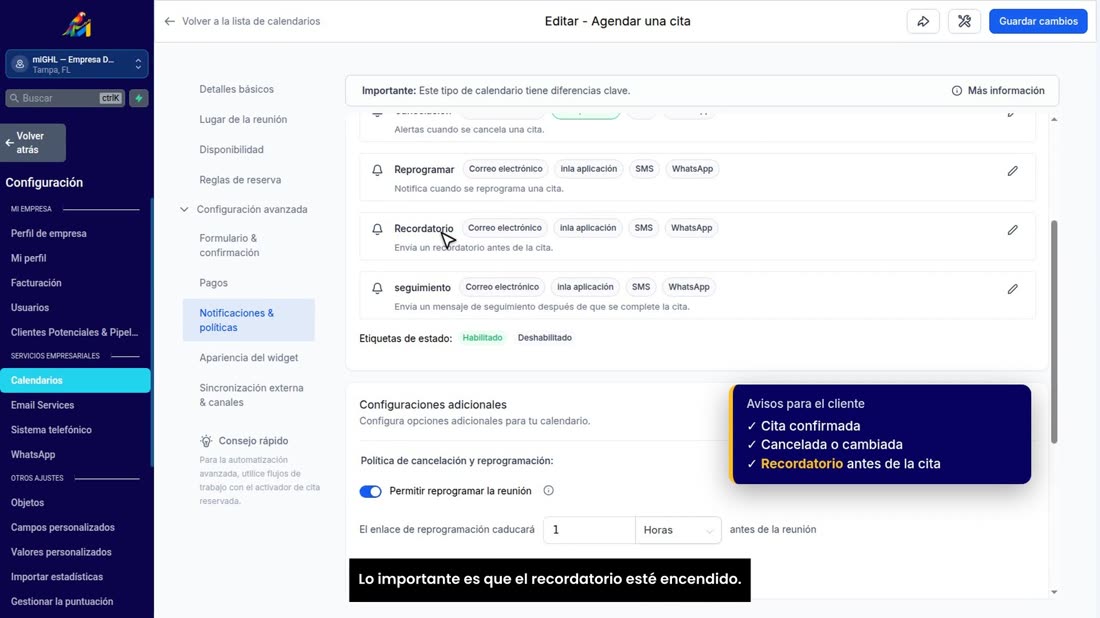
Task: Select Calendarios in sidebar
Action: click(x=75, y=380)
